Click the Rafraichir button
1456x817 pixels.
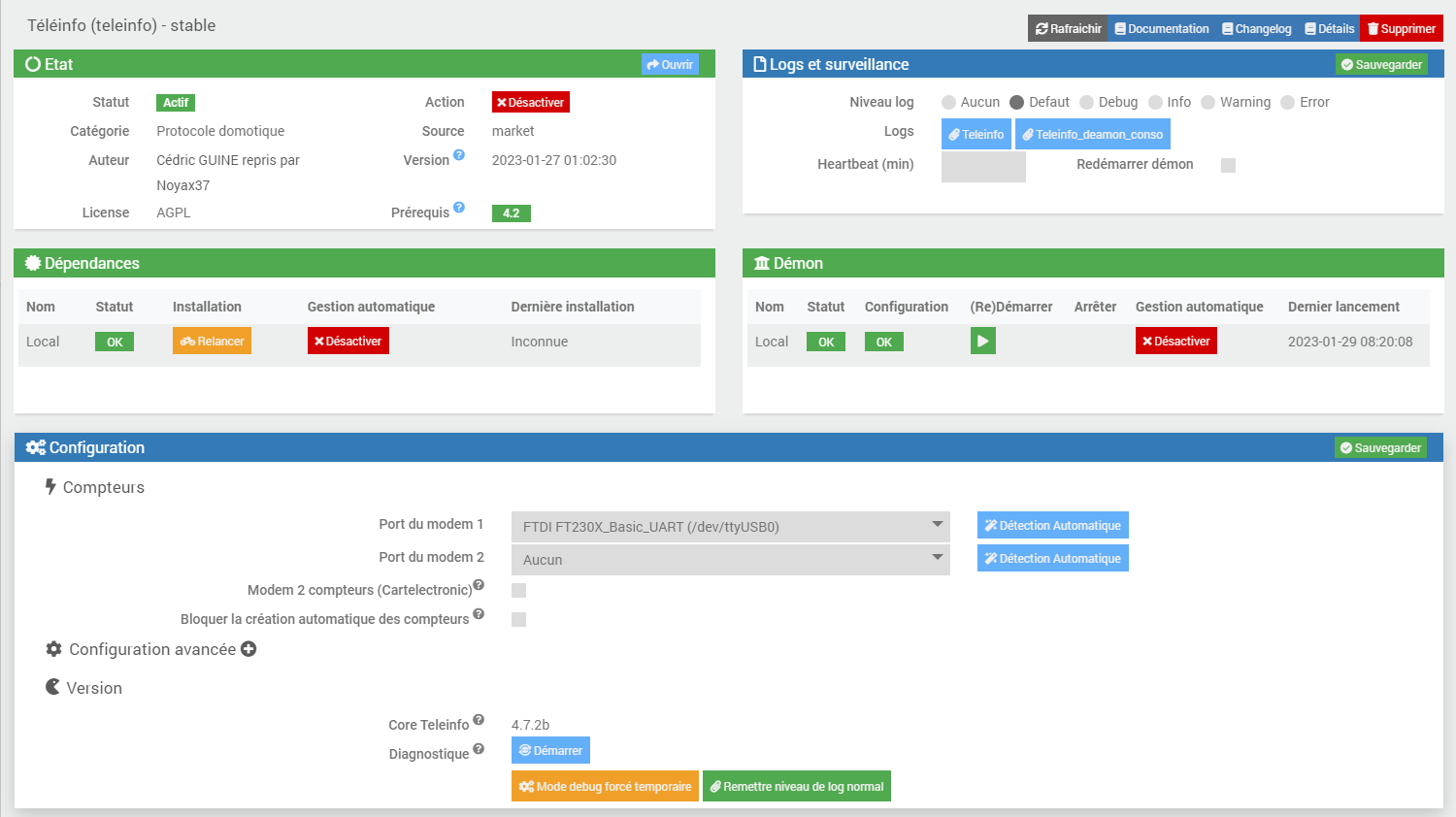point(1068,29)
